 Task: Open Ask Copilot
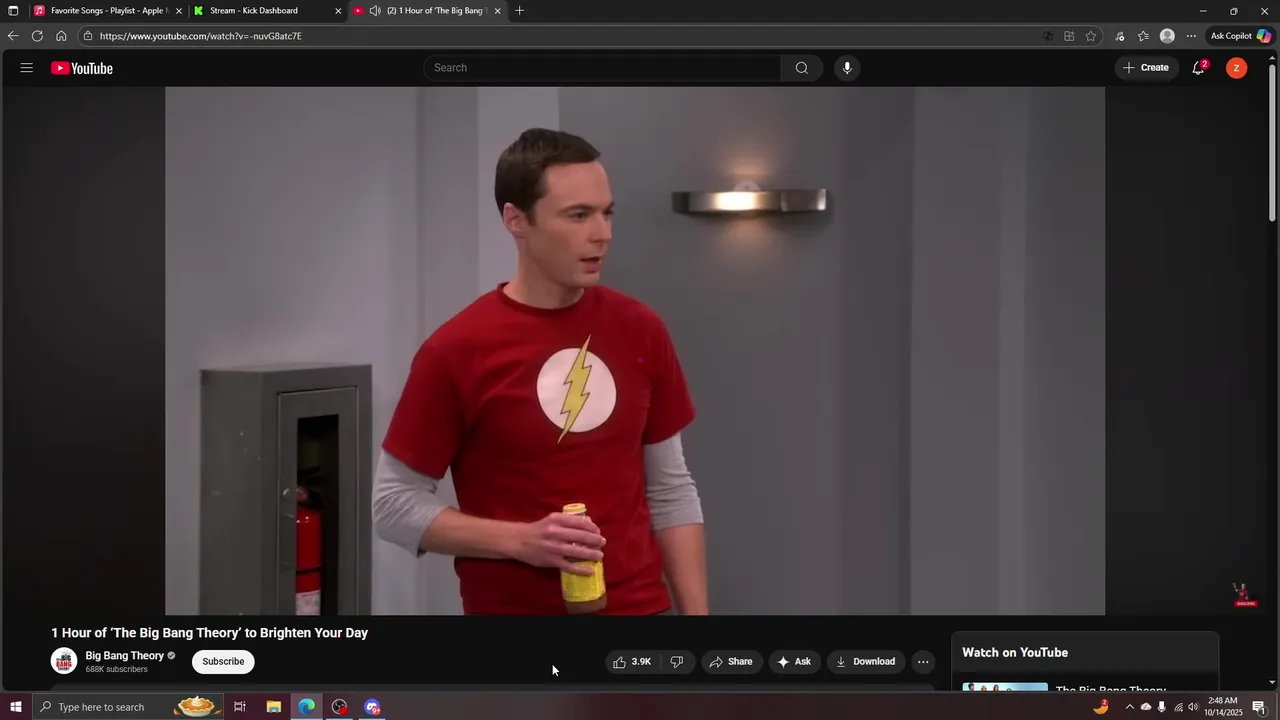click(1241, 36)
